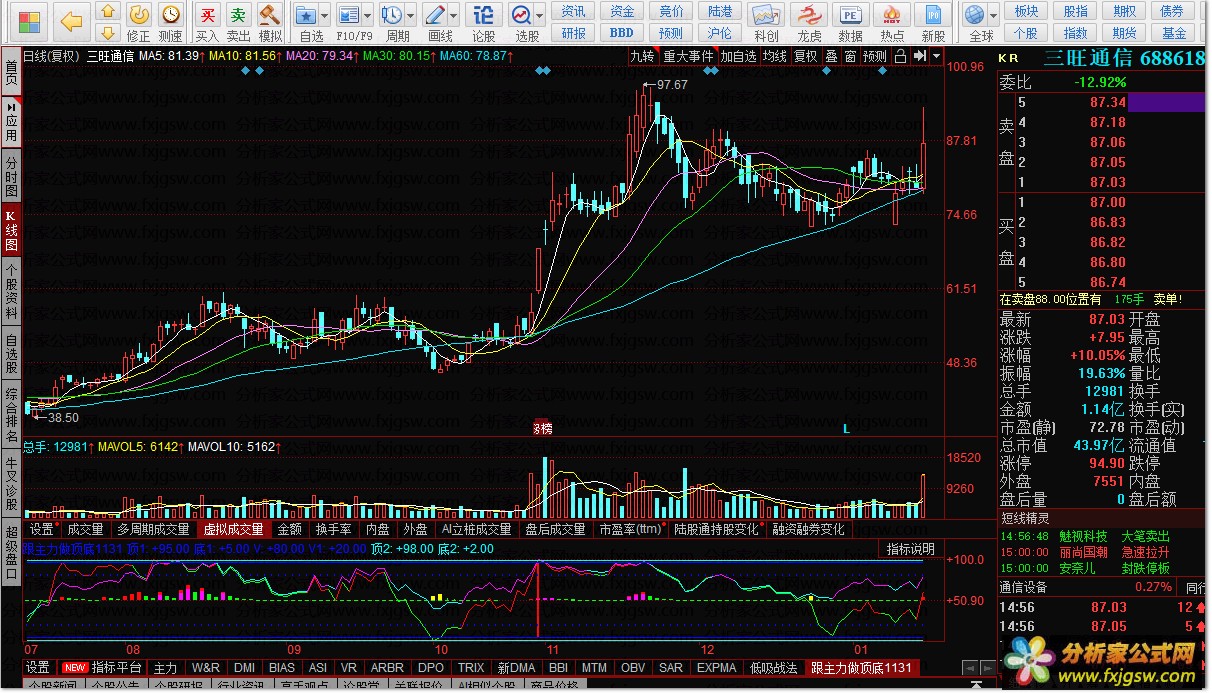This screenshot has width=1212, height=693.
Task: Toggle the chart lock icon
Action: 900,56
